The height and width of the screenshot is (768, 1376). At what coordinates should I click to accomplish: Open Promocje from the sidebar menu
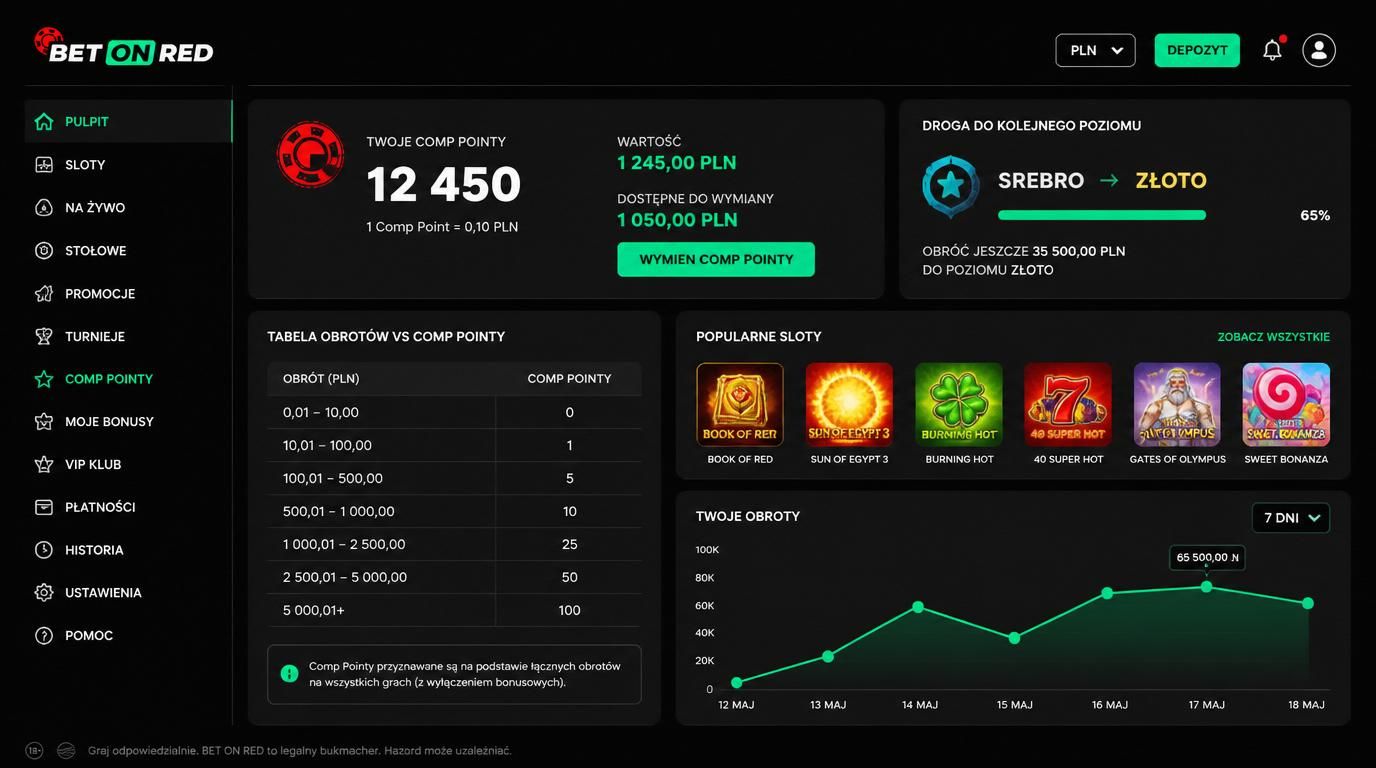pos(128,294)
